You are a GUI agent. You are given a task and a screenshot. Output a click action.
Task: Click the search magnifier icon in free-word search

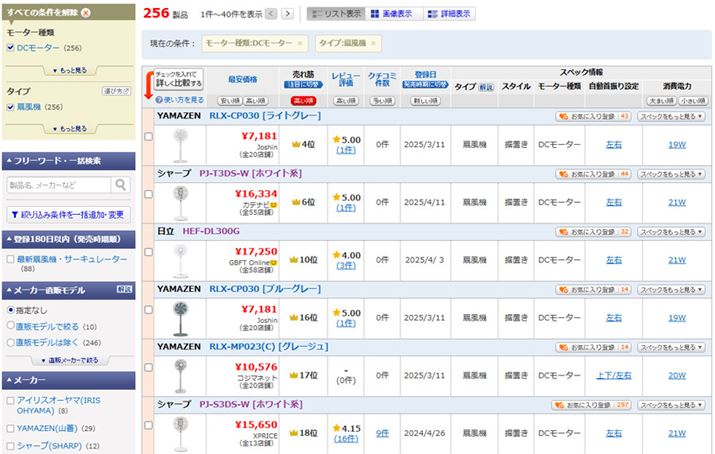coord(120,185)
